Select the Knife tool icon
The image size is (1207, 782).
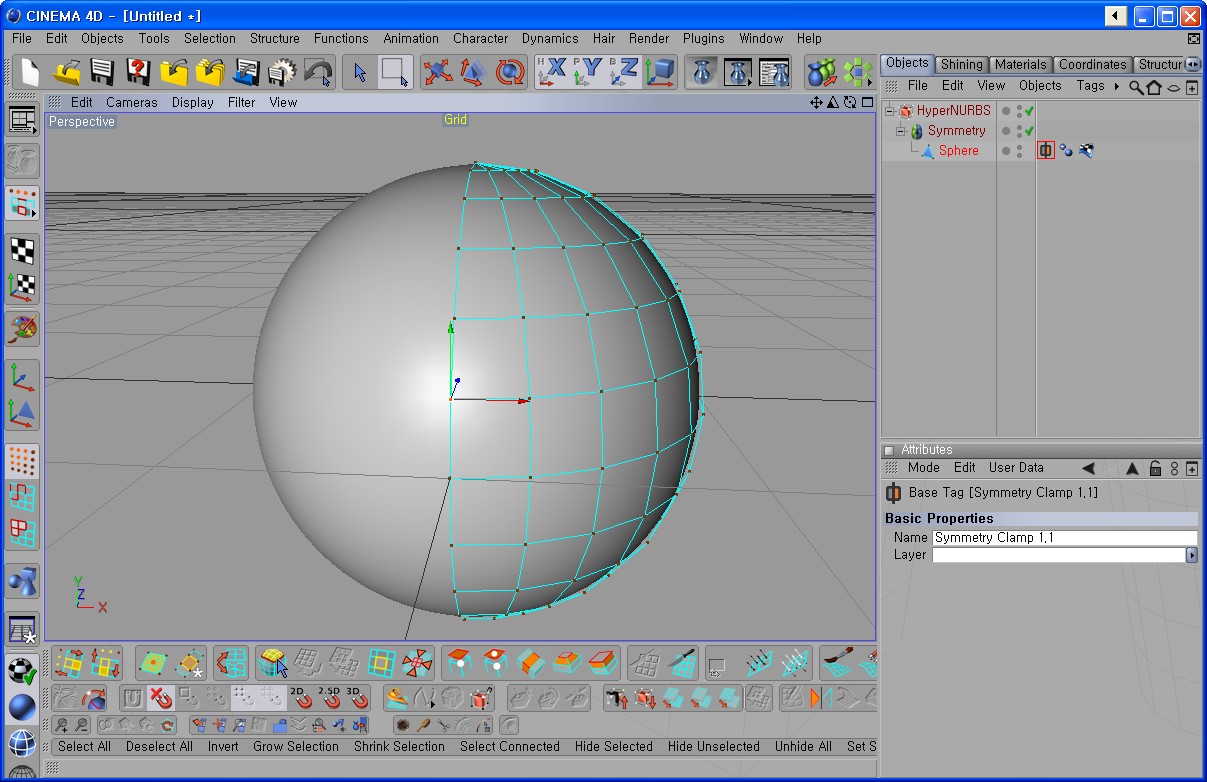pos(683,662)
